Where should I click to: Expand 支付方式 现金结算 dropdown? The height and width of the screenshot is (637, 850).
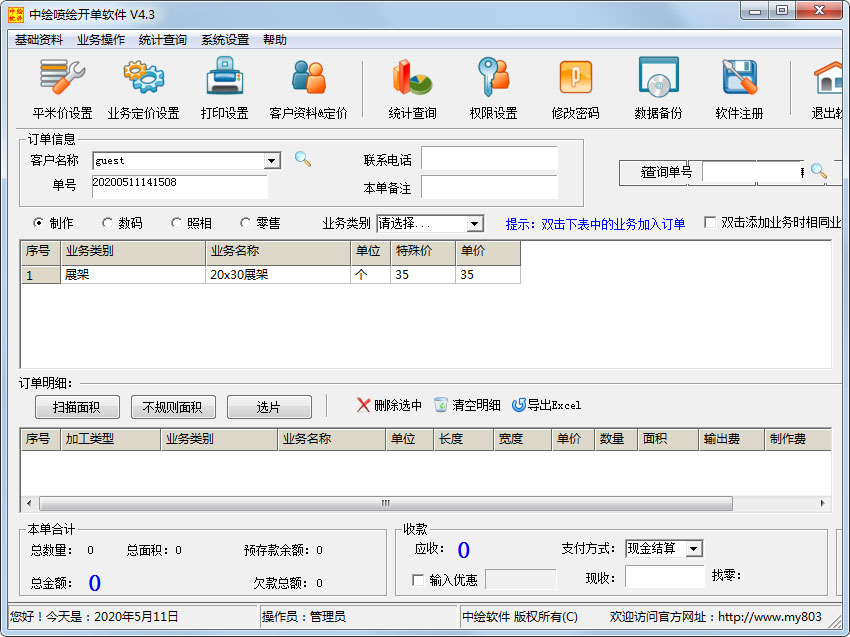(x=693, y=549)
